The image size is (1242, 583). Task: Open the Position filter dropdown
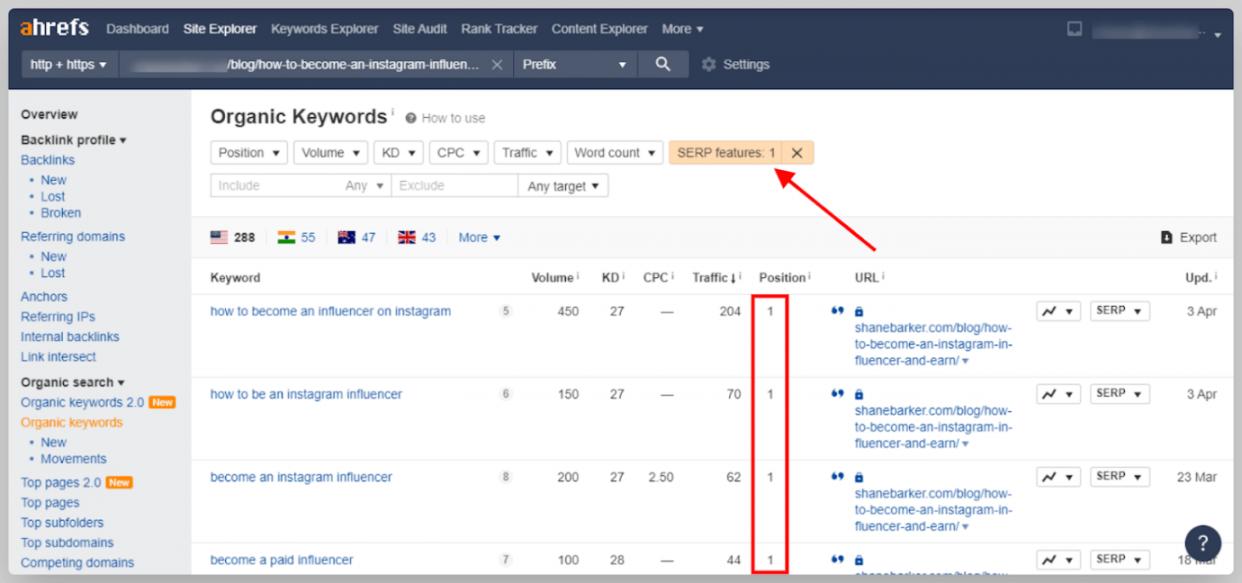pyautogui.click(x=250, y=153)
